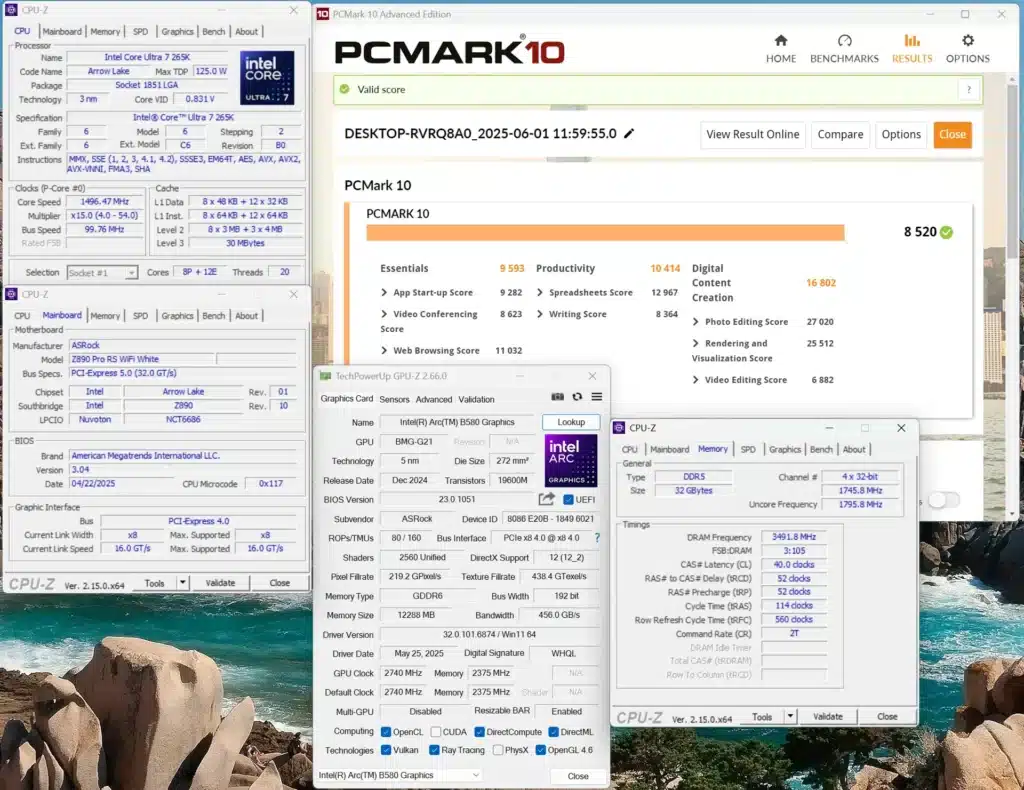Click the Tools button in Mainboard CPU-Z
The width and height of the screenshot is (1024, 790).
coord(154,583)
